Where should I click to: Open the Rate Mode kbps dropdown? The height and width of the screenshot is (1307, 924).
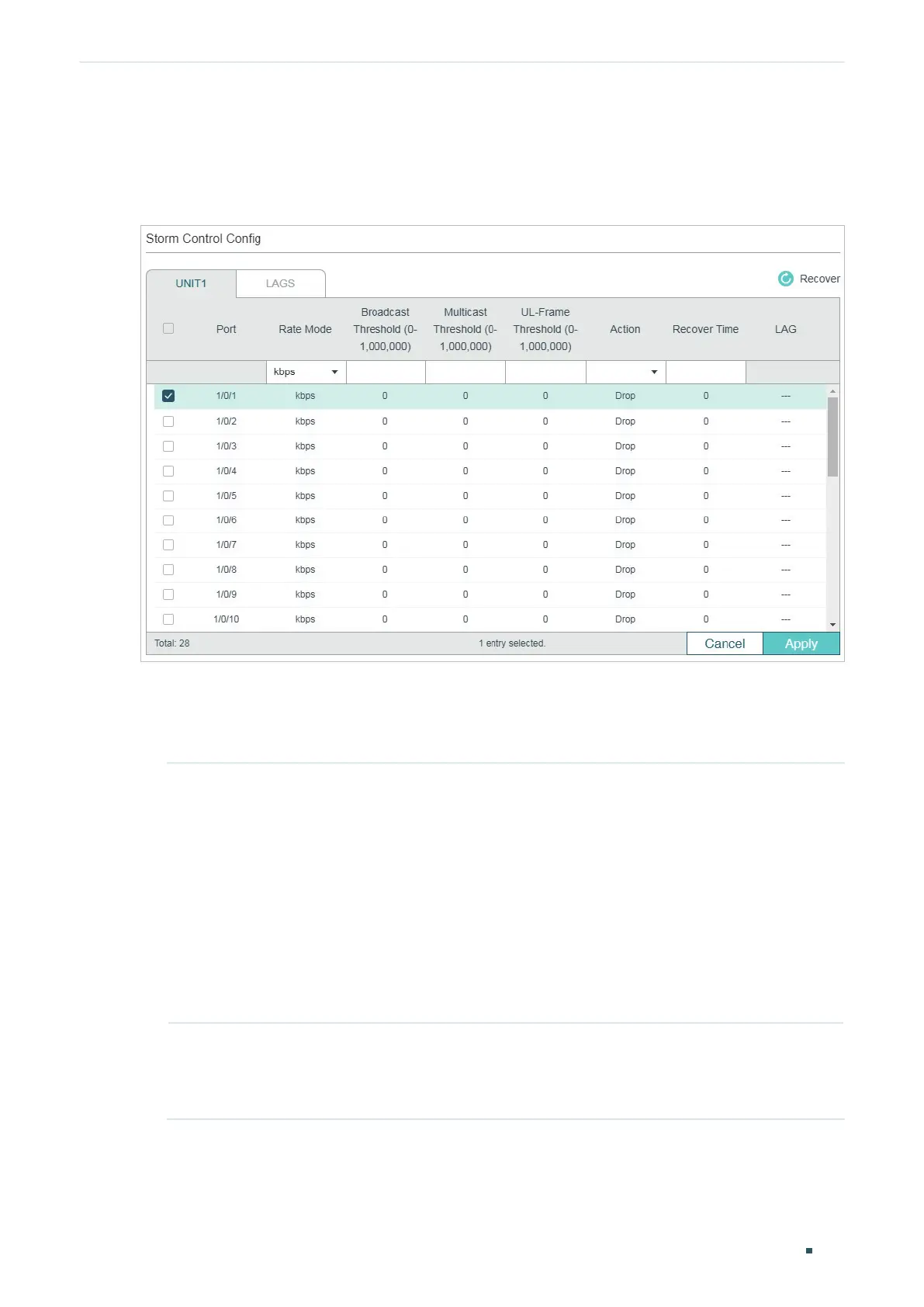pyautogui.click(x=306, y=372)
